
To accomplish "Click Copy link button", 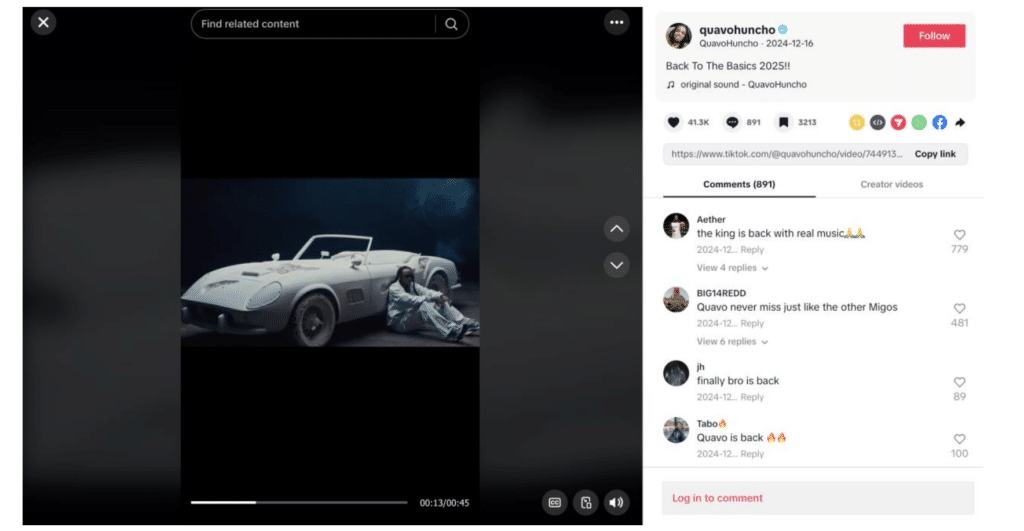I will pyautogui.click(x=935, y=154).
